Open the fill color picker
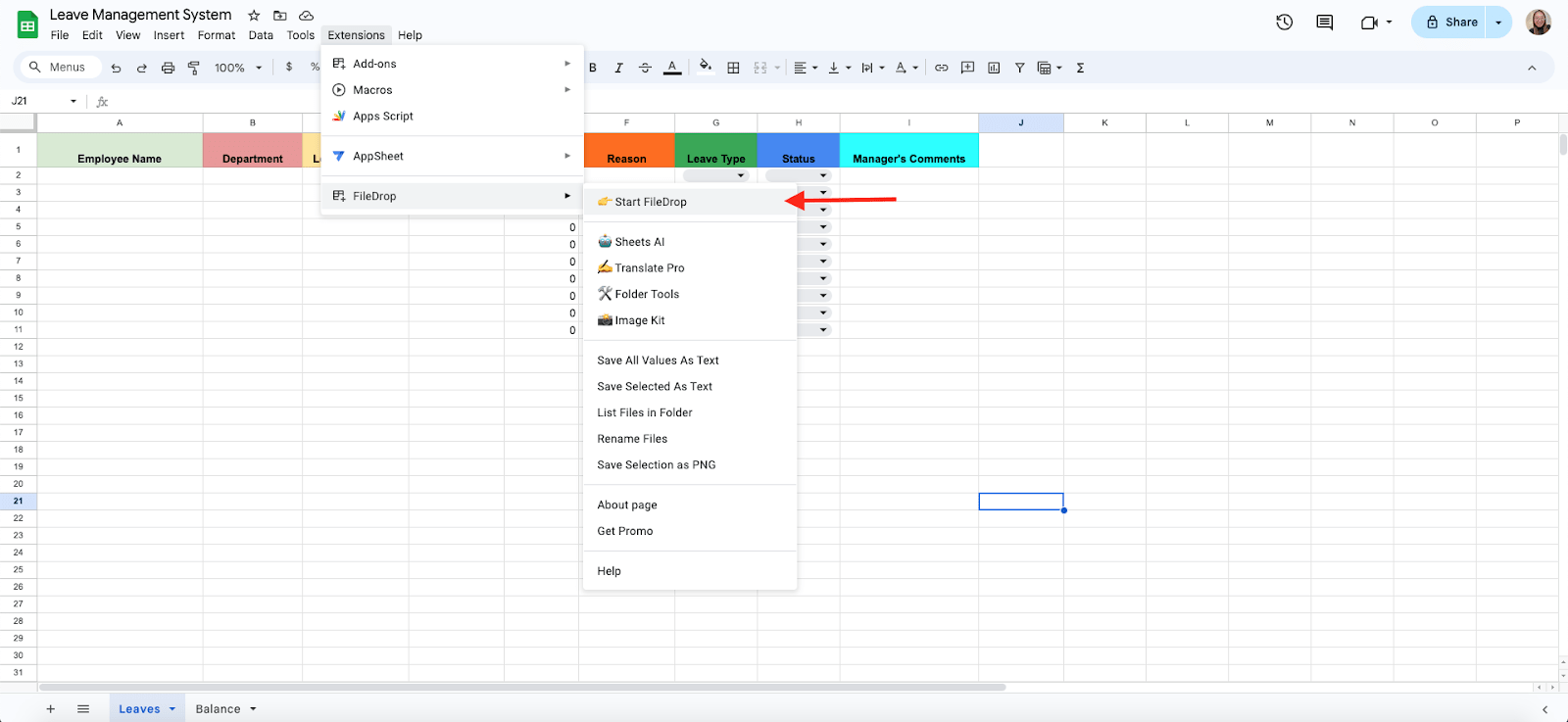Screen dimensions: 1568x722 tap(705, 68)
